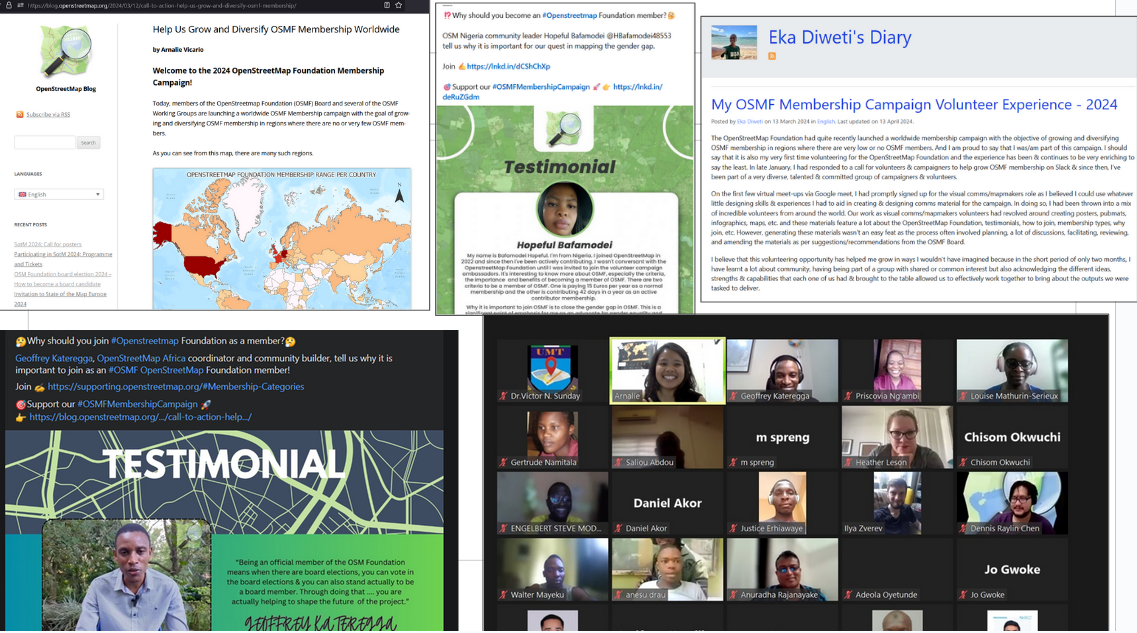Click the muted mic icon beside Chisom Okwuchi's name label
Image resolution: width=1137 pixels, height=633 pixels.
964,462
